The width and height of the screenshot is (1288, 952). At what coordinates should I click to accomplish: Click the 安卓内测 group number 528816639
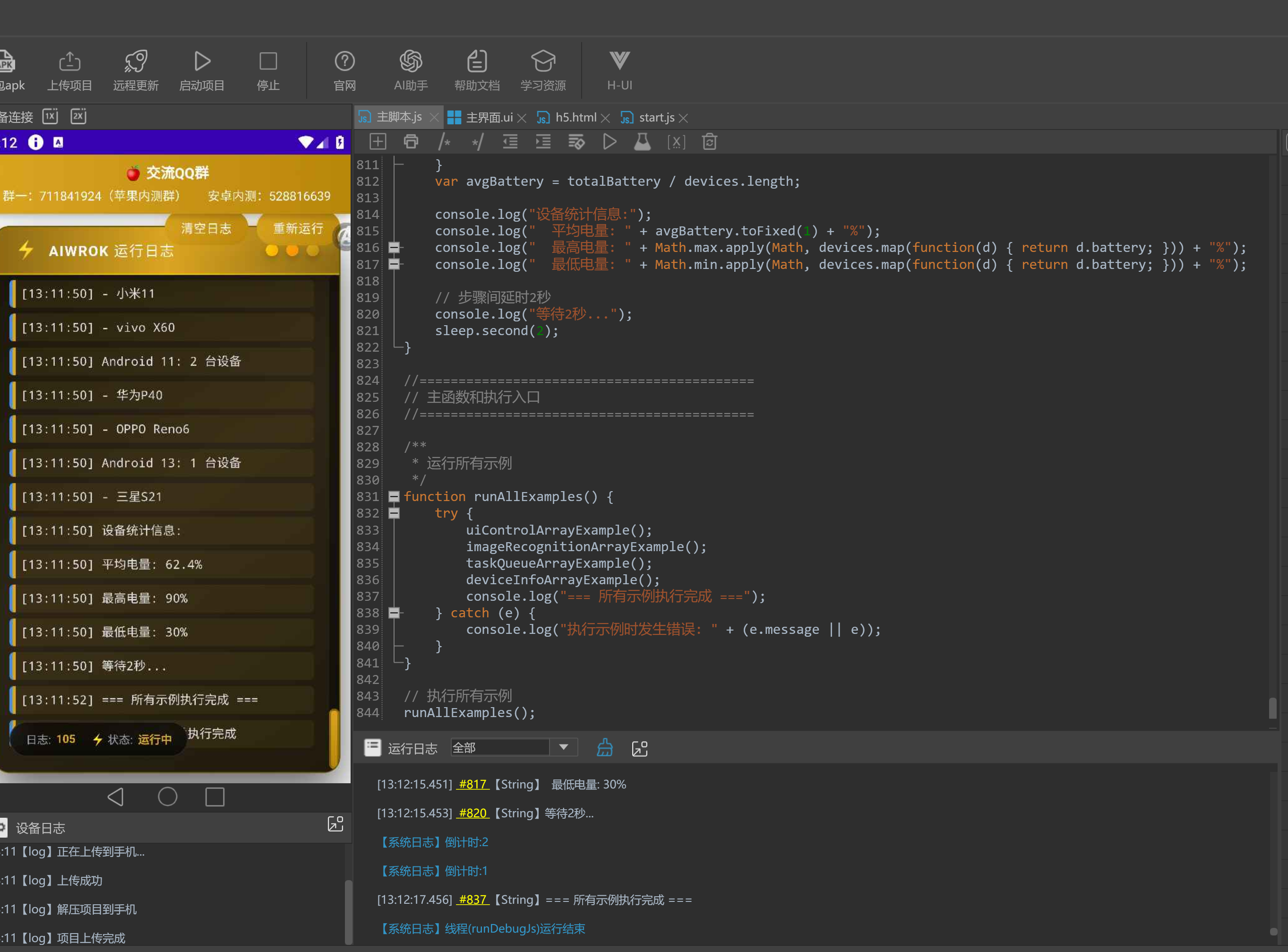300,196
